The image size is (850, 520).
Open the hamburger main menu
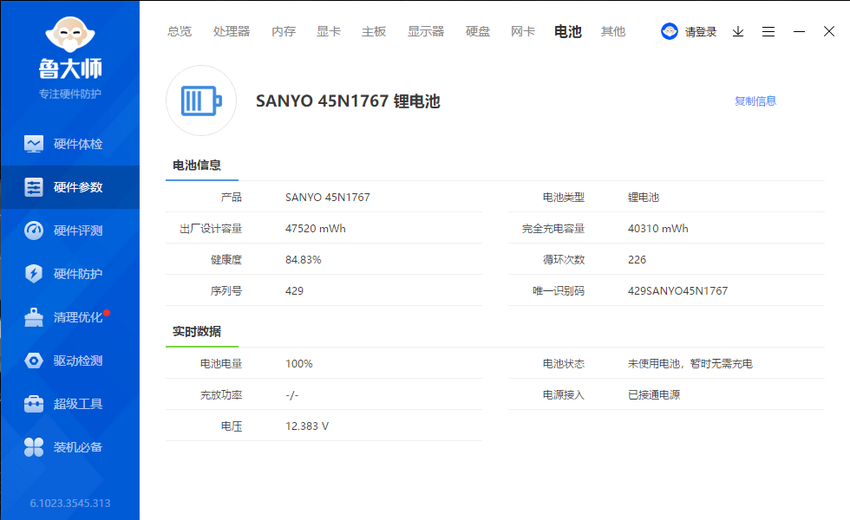pyautogui.click(x=768, y=31)
